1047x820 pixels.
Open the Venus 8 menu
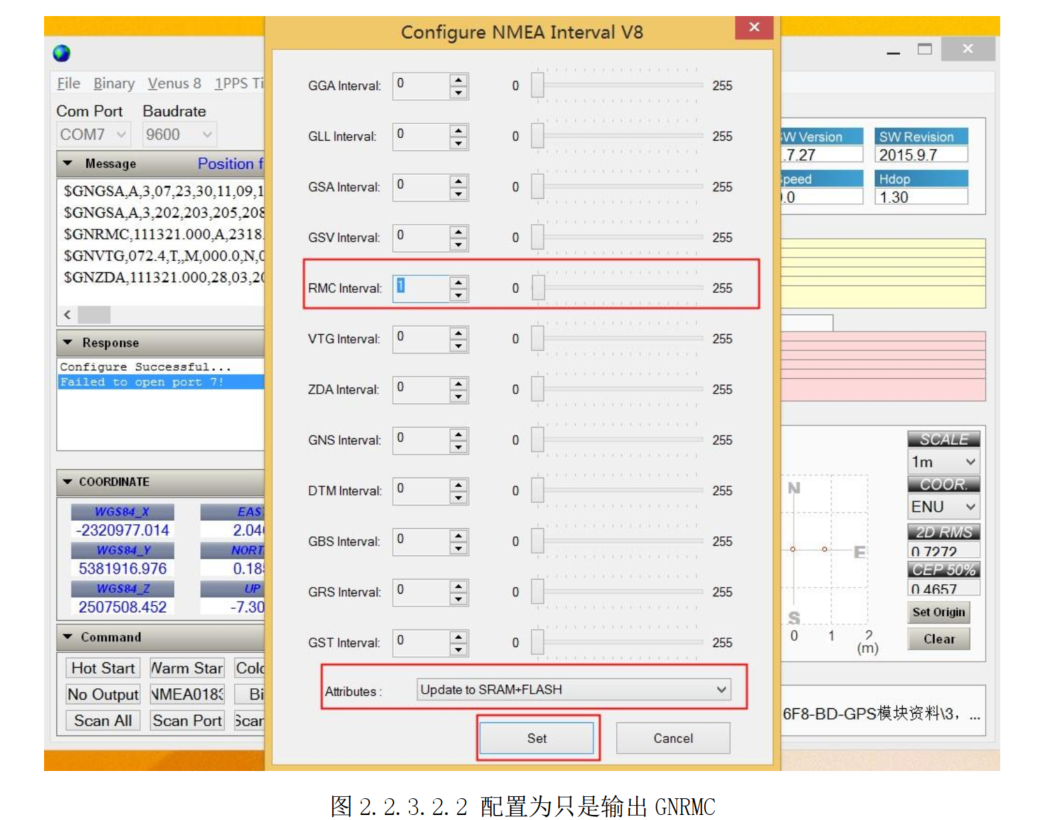[174, 83]
